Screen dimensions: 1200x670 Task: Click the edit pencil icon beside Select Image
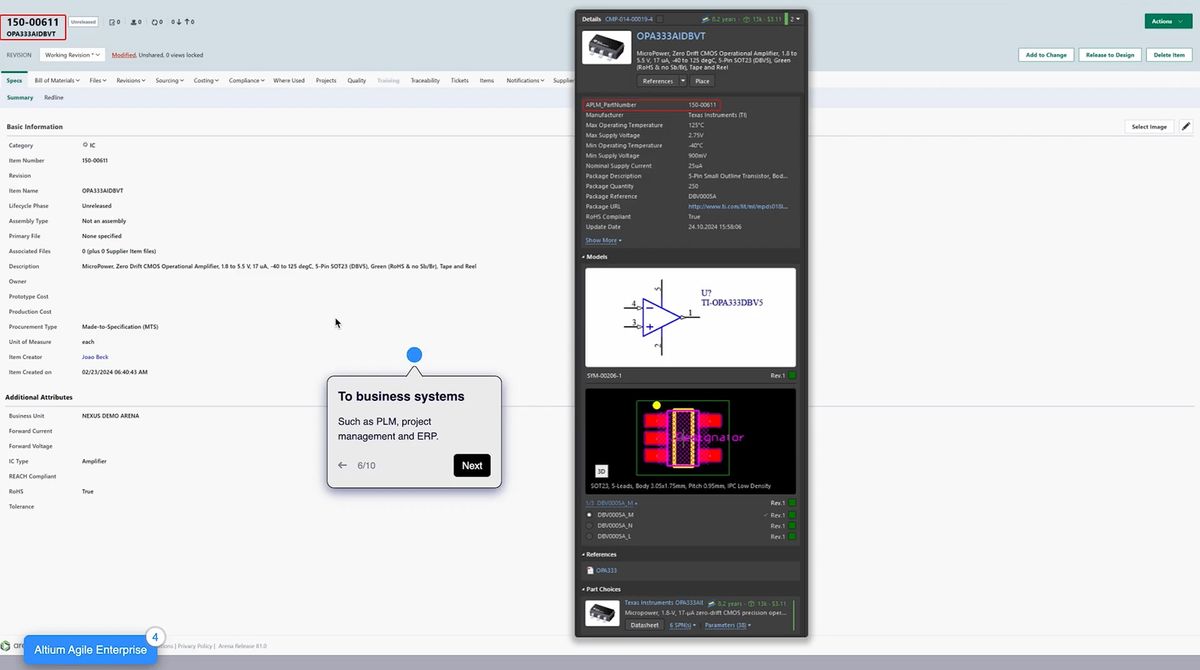(x=1185, y=126)
